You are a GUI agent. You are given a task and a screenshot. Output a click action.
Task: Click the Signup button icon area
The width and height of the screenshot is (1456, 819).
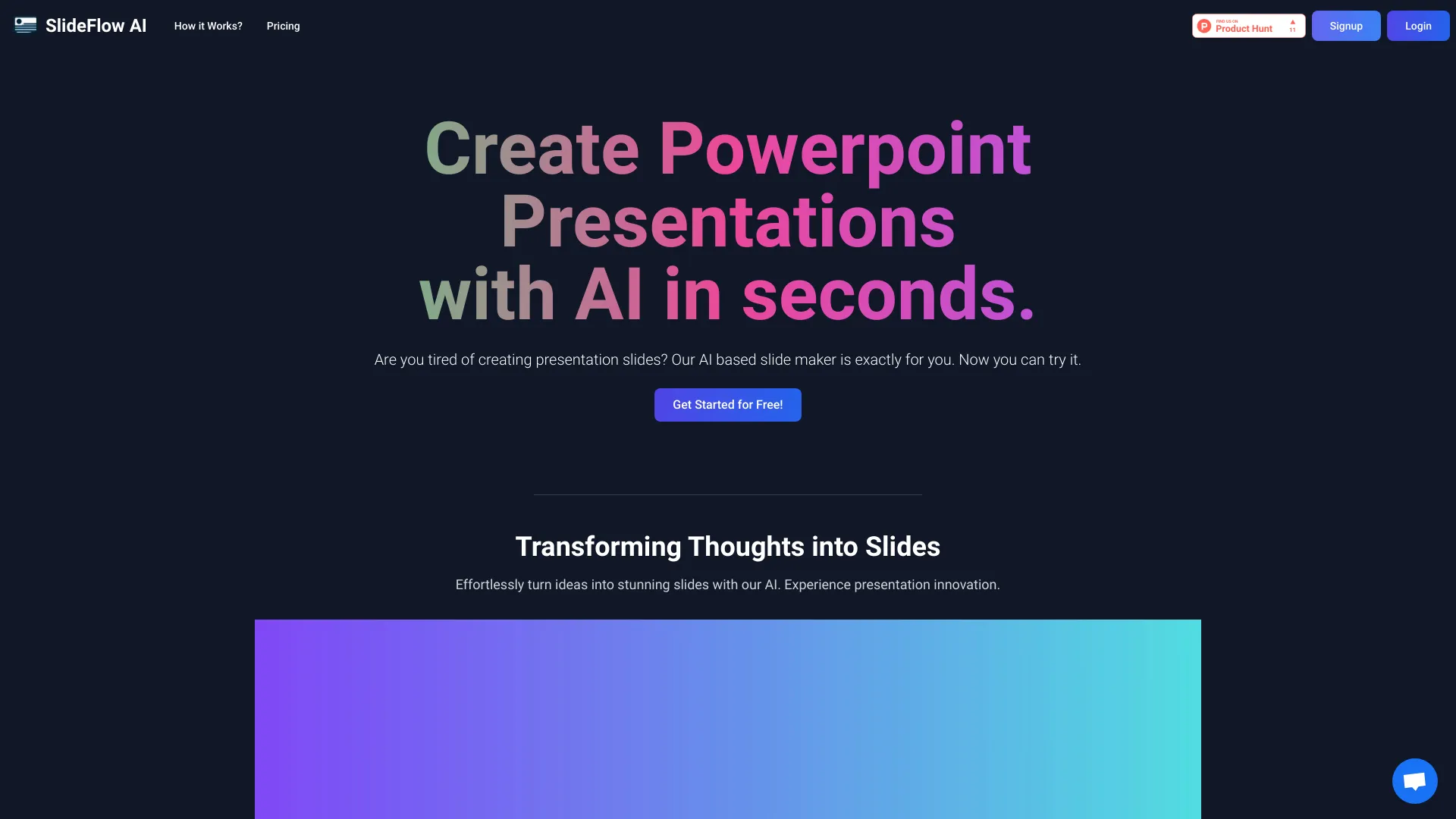1345,26
